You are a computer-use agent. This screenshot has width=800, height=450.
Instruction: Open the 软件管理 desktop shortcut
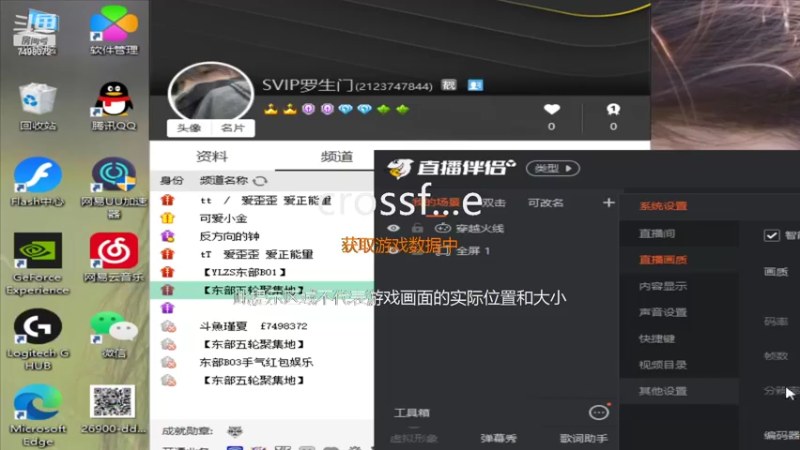pyautogui.click(x=114, y=30)
